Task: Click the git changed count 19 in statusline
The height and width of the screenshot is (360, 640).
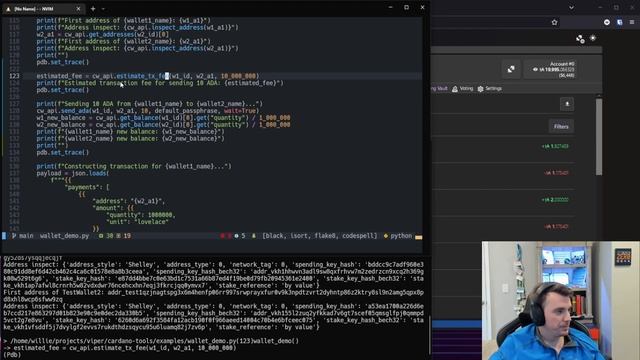Action: (124, 236)
